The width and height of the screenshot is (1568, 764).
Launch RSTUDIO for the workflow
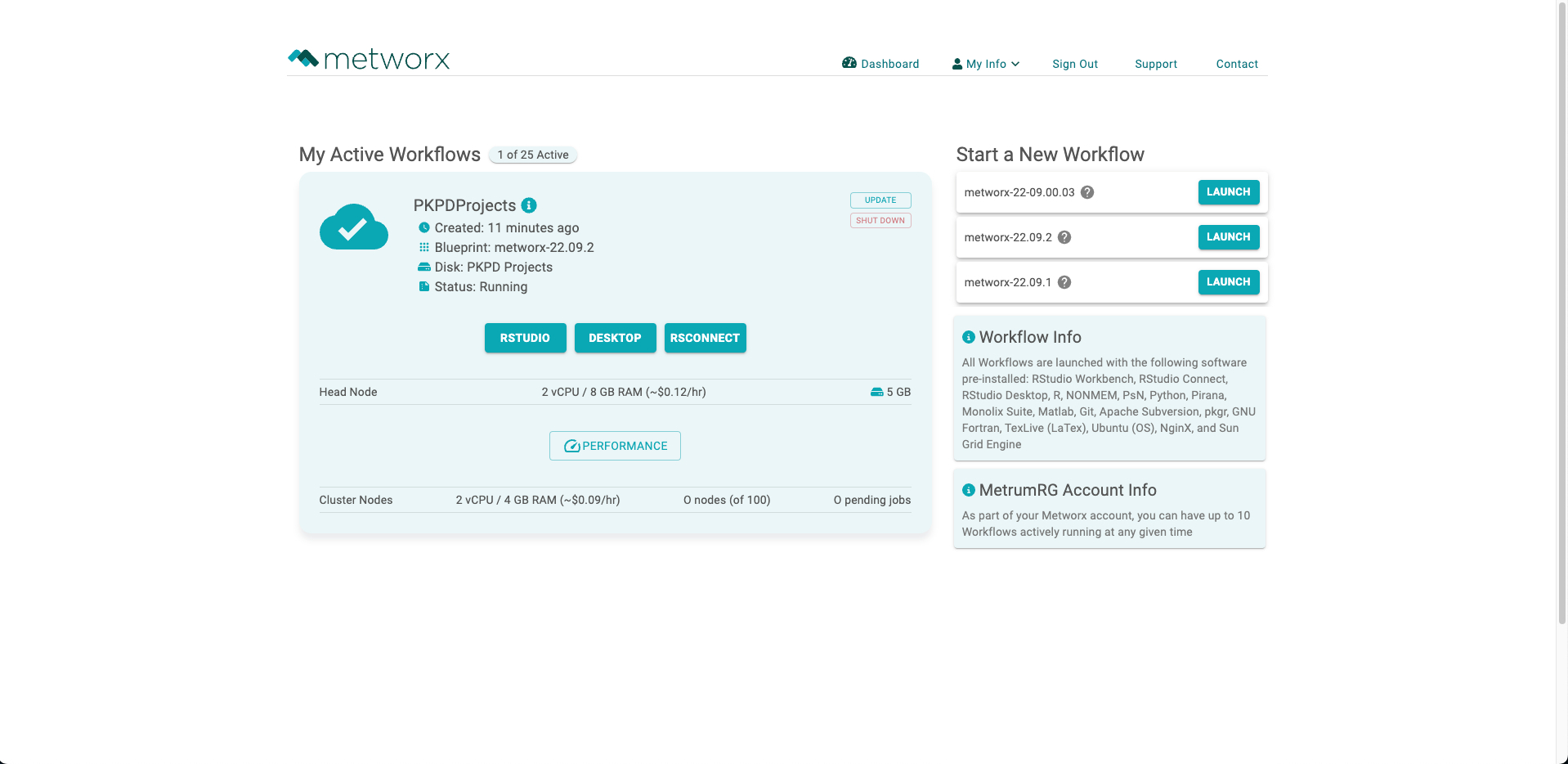(526, 338)
